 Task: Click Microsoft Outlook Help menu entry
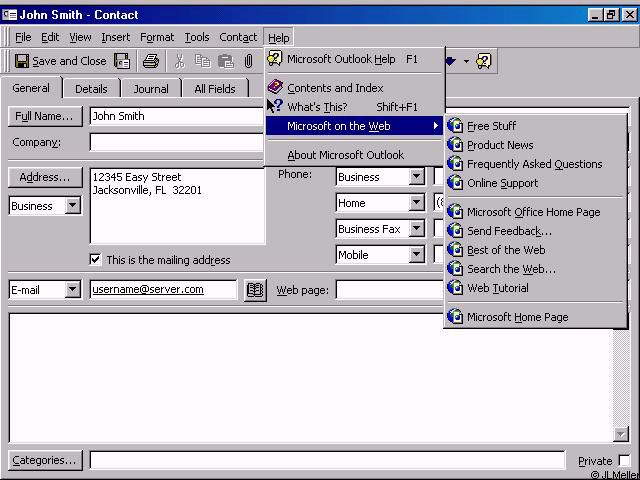coord(354,59)
